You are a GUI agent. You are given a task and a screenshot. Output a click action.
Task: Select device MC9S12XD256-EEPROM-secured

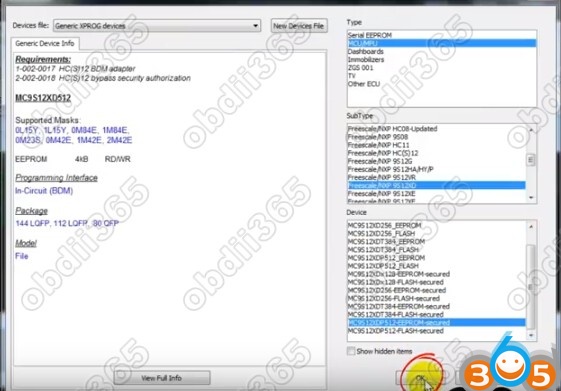[436, 290]
